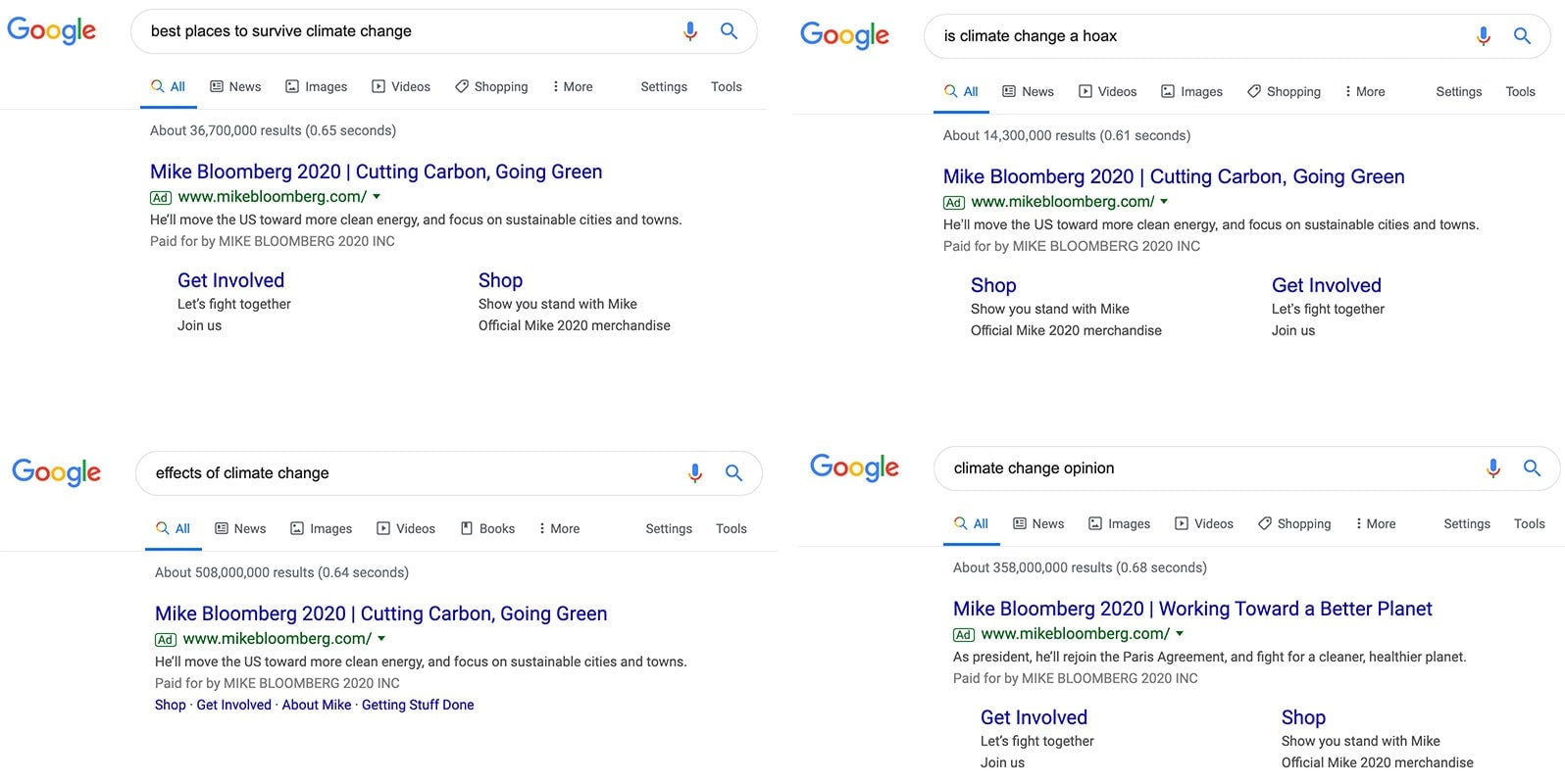Select All tab in 'effects of climate change' results

[x=174, y=528]
